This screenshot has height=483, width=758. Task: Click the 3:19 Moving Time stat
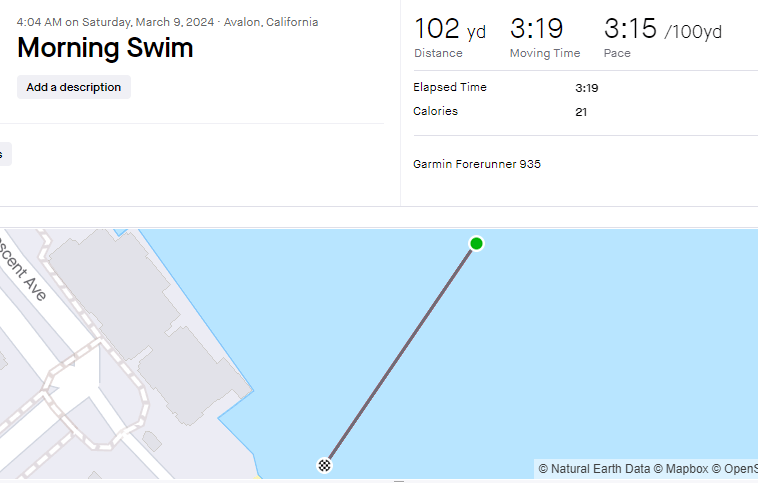(537, 30)
